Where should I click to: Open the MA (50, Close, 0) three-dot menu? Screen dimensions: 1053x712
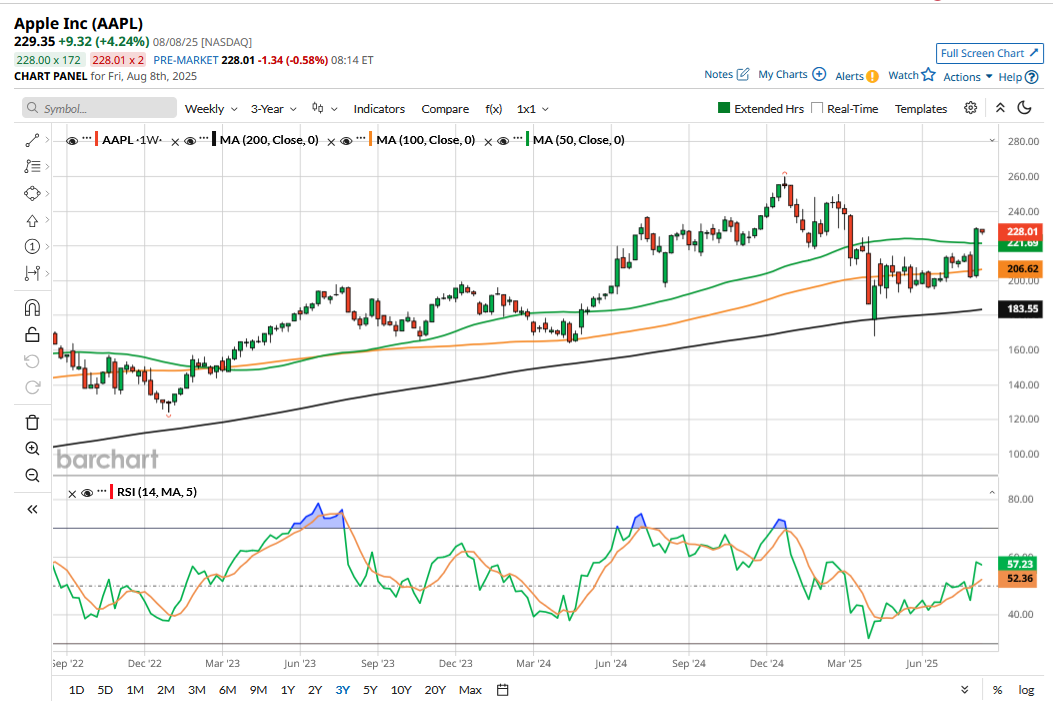(x=517, y=139)
